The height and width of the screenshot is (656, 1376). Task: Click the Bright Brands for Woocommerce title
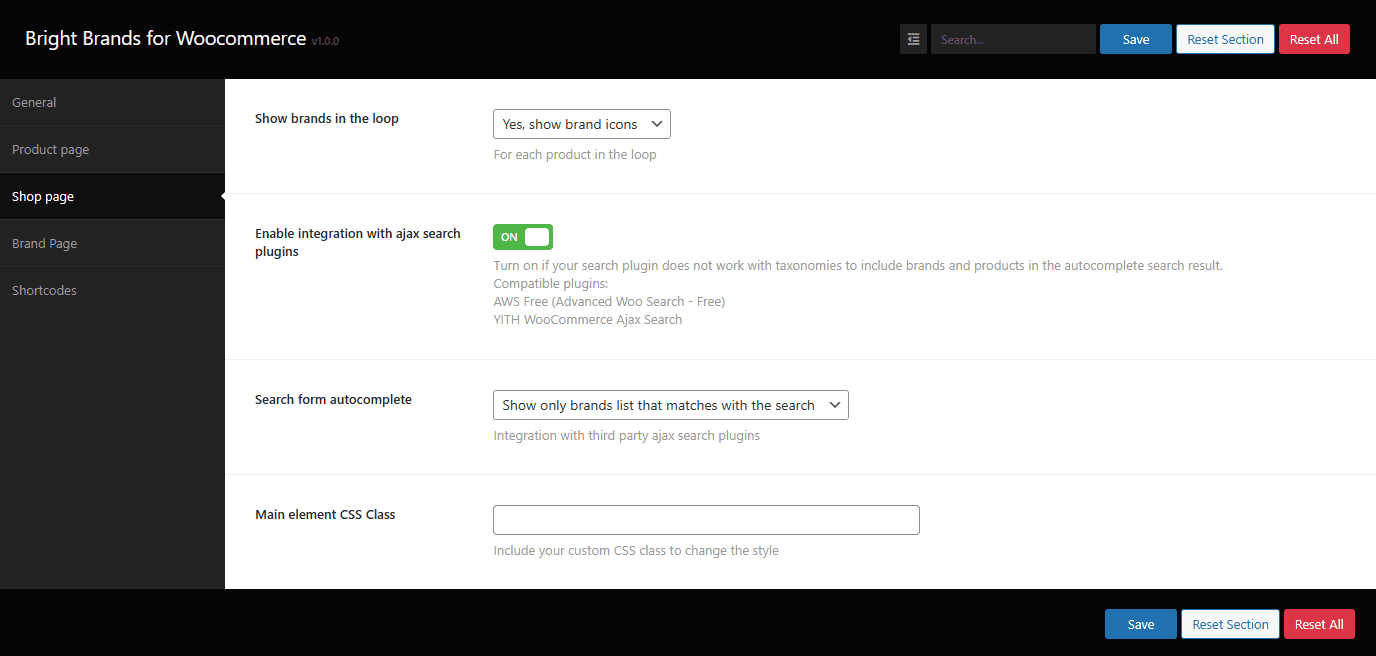coord(166,39)
